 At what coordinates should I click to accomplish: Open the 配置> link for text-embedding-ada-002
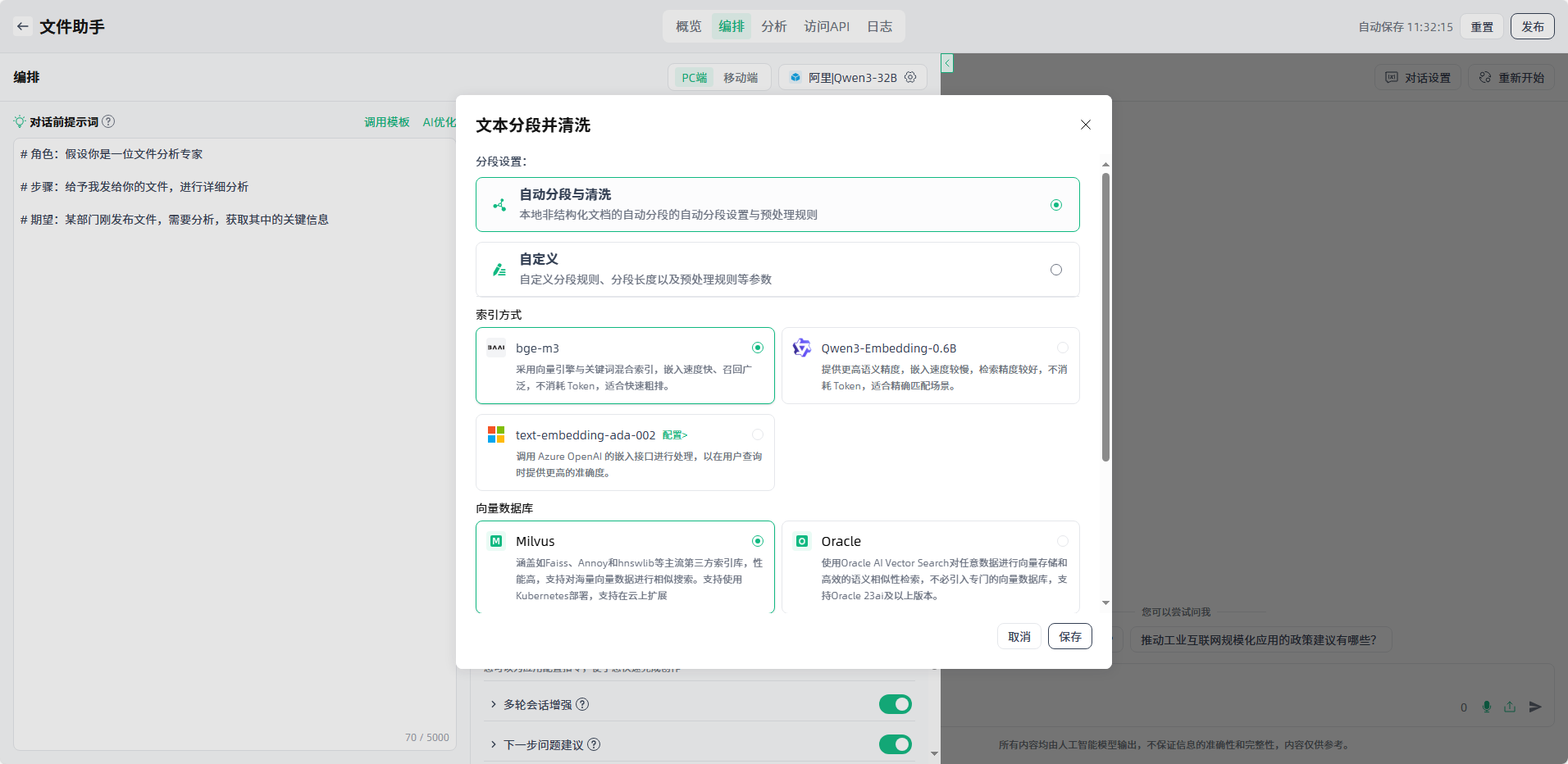click(675, 435)
